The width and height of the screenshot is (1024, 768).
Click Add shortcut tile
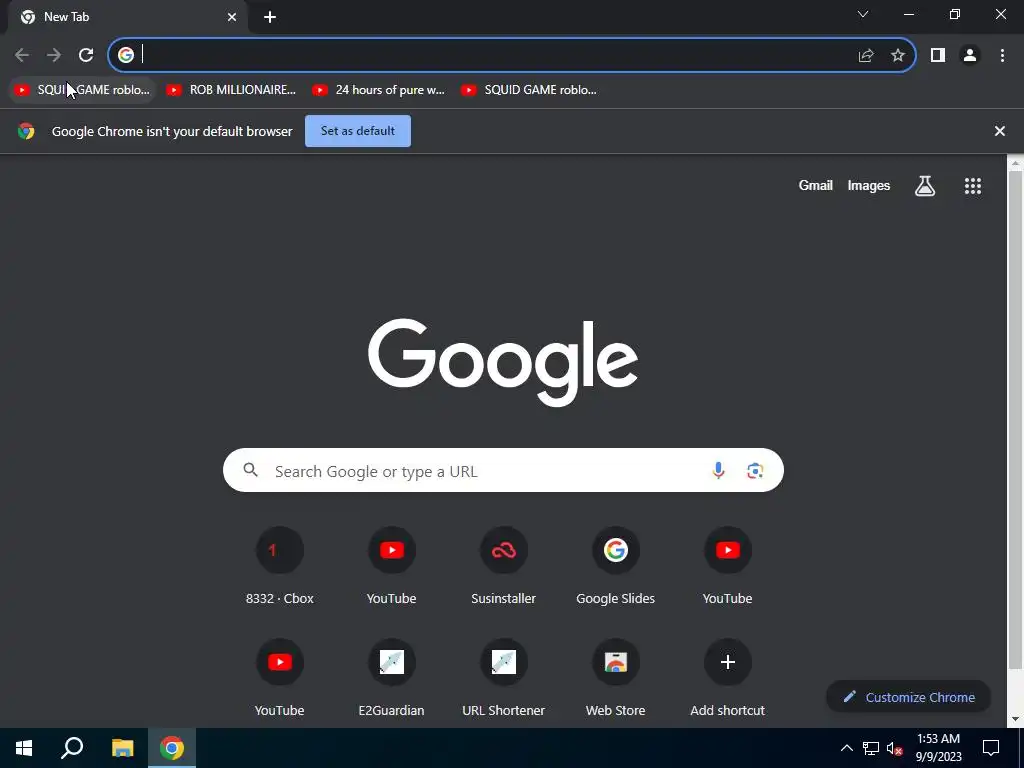[728, 679]
